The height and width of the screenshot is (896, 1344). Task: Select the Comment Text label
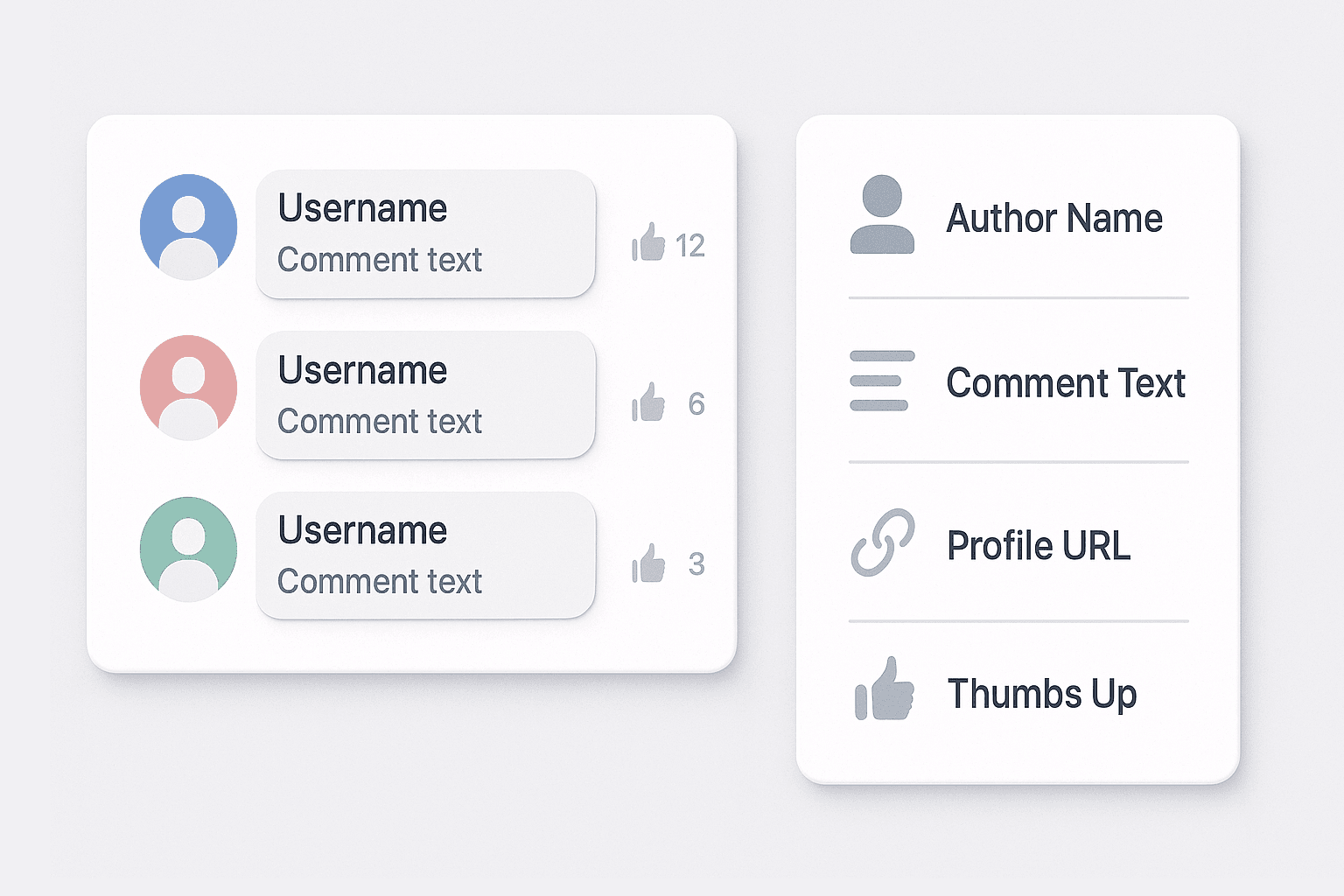(x=1066, y=383)
